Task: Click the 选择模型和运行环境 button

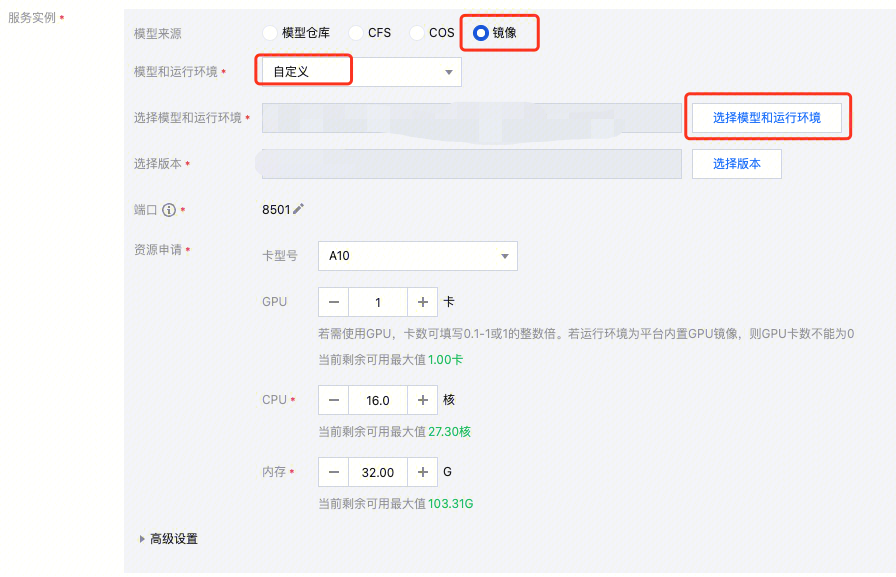Action: [766, 118]
